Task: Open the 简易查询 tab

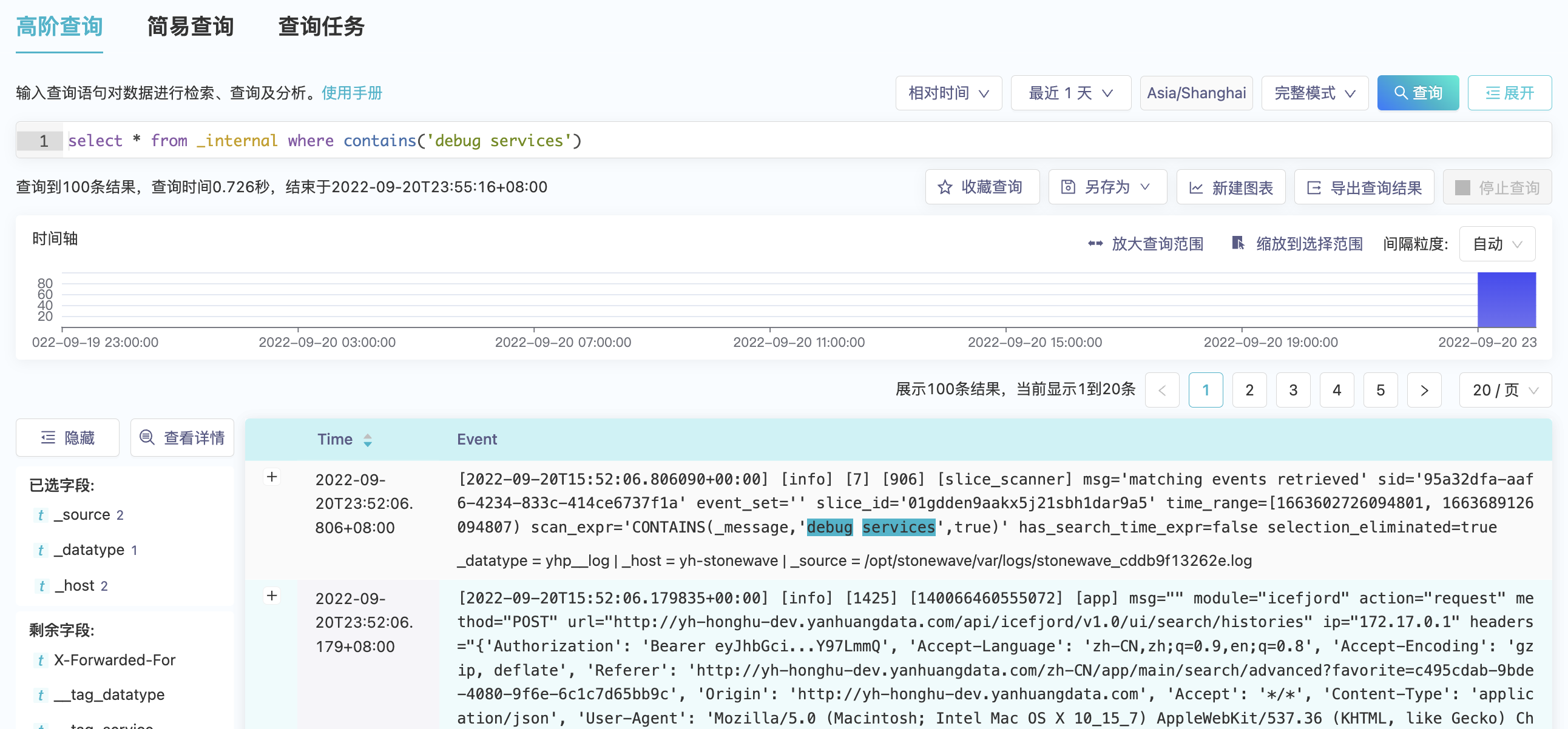Action: pos(191,27)
